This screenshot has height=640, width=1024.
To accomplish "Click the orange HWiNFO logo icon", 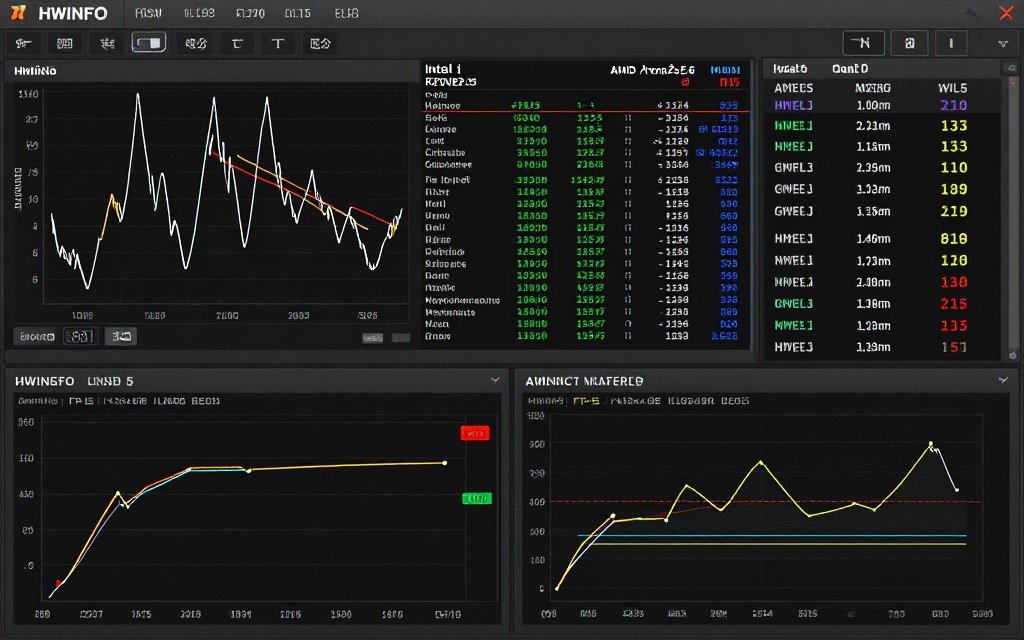I will pyautogui.click(x=18, y=12).
